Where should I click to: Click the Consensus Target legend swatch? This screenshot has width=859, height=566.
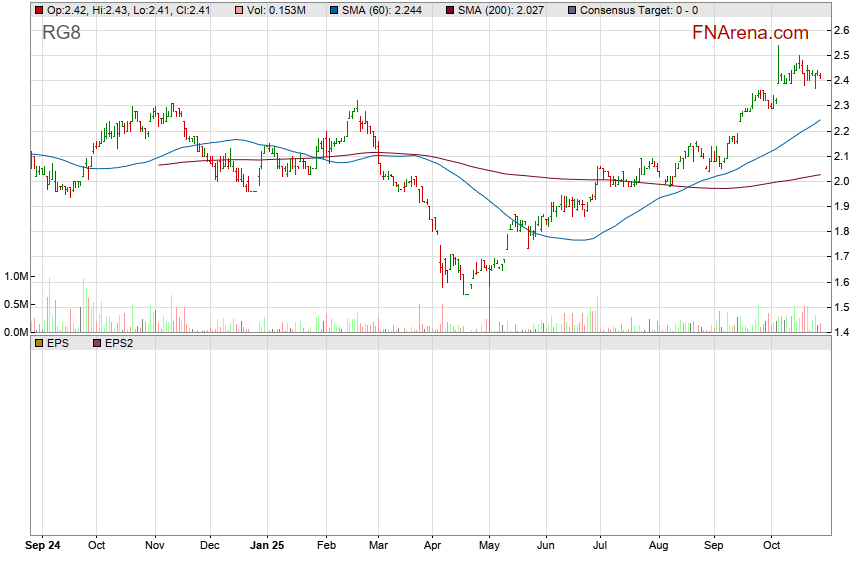click(570, 10)
